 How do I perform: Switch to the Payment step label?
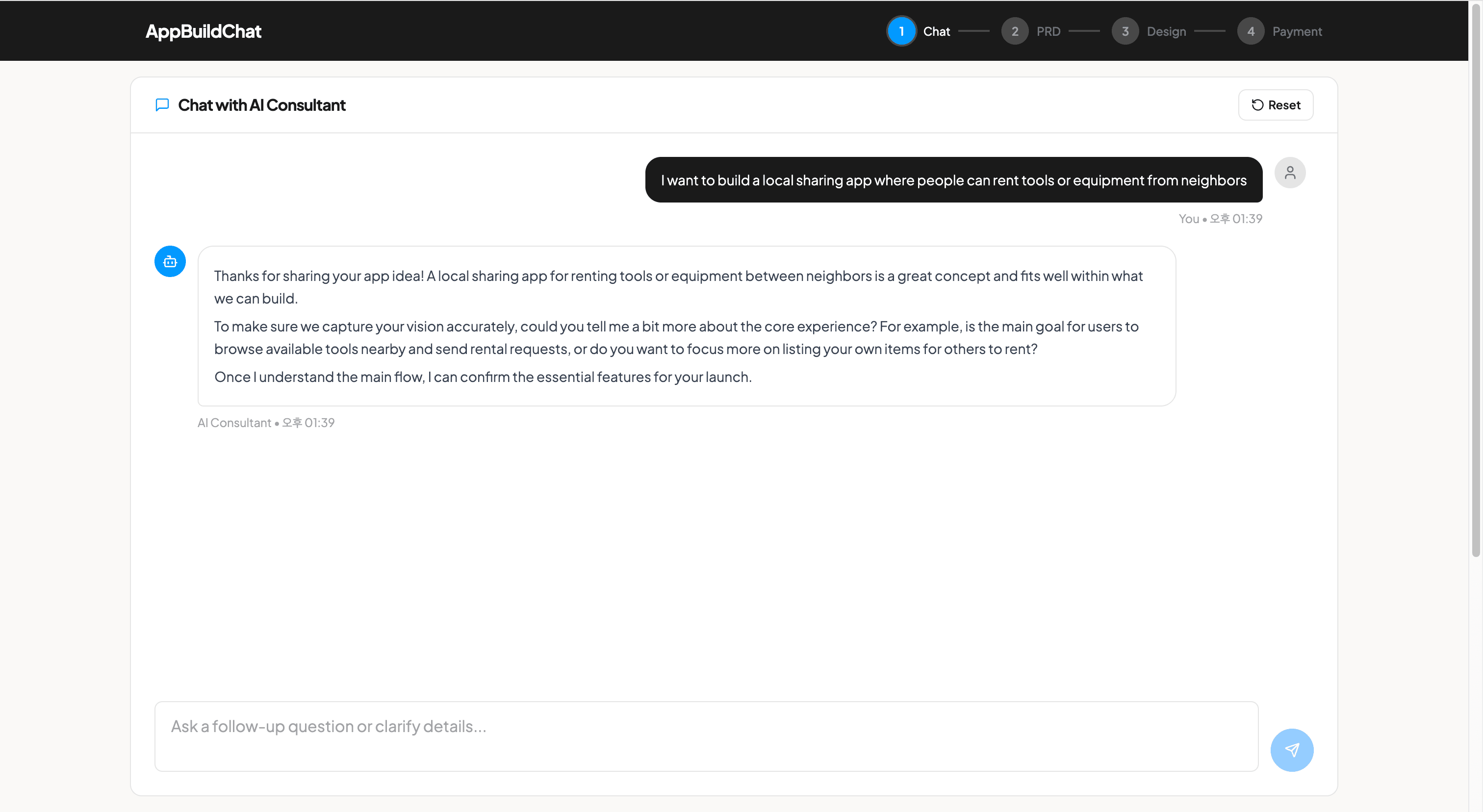coord(1297,32)
